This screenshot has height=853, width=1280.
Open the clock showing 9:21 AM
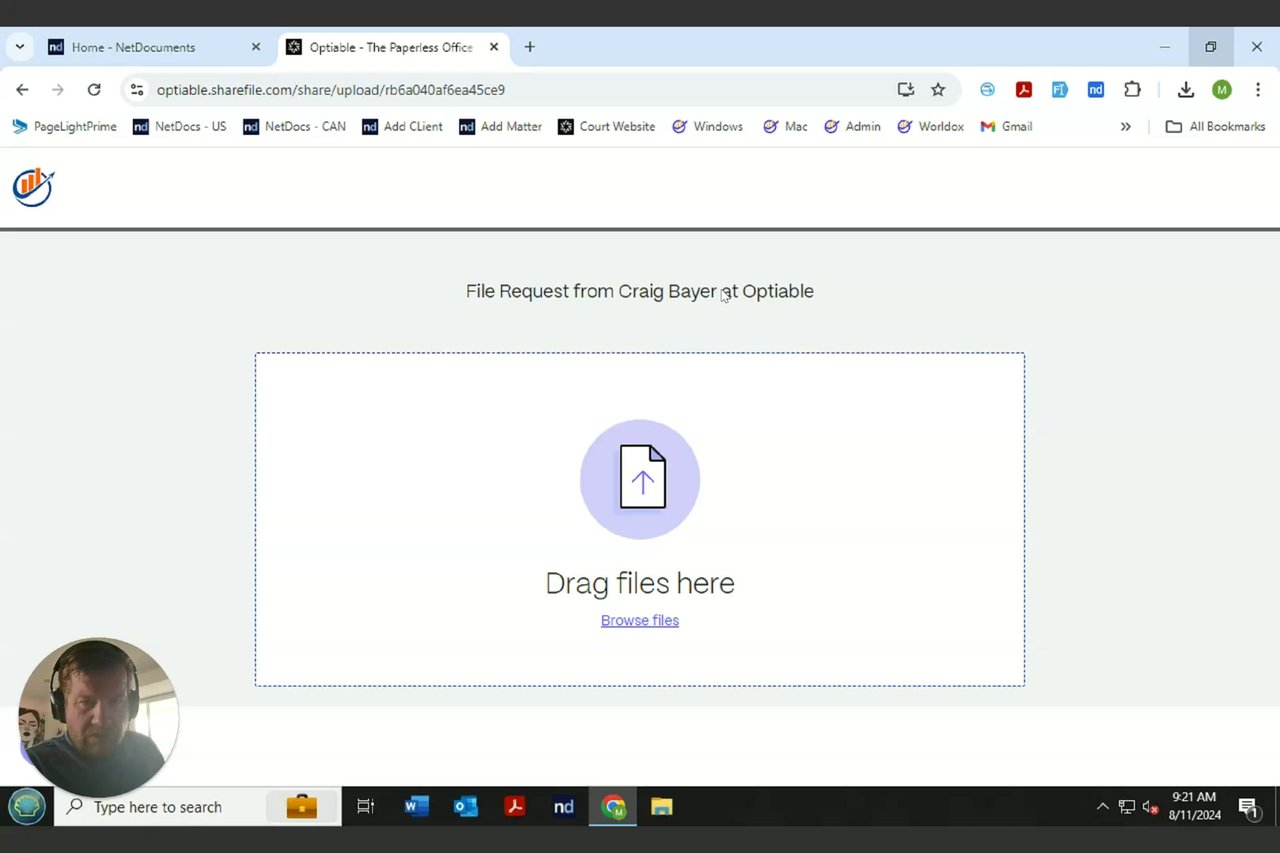pyautogui.click(x=1195, y=806)
